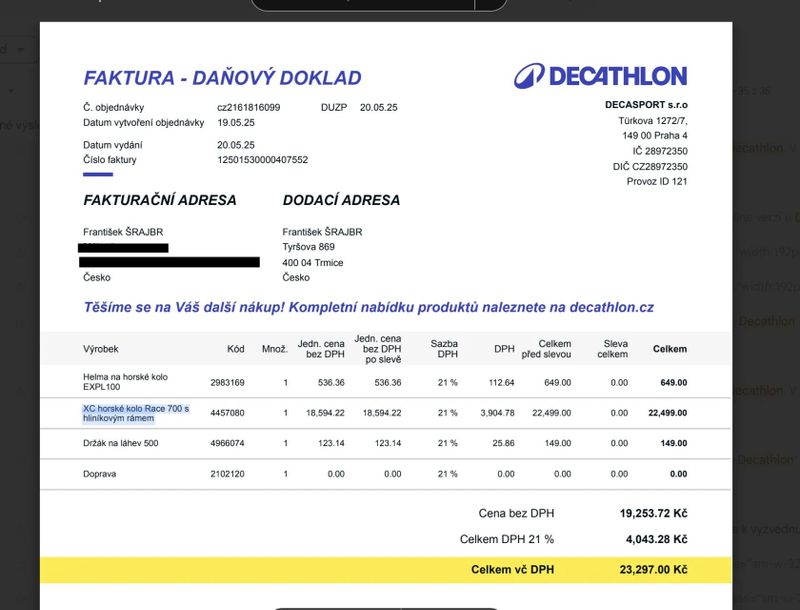Click 'IČ 28972350' text
Screen dimensions: 800x610
660,151
